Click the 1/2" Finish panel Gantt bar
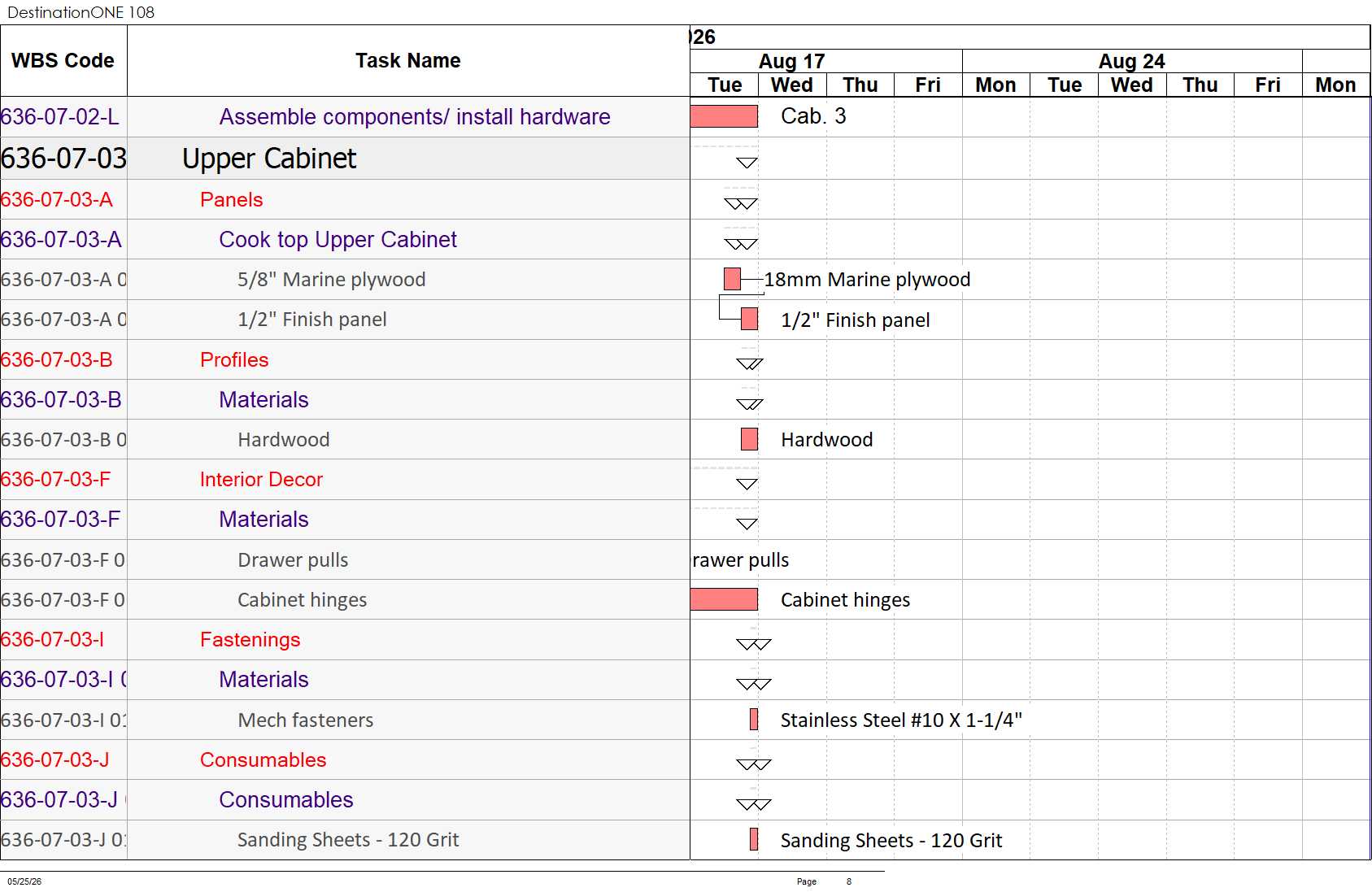The width and height of the screenshot is (1372, 892). [x=749, y=319]
